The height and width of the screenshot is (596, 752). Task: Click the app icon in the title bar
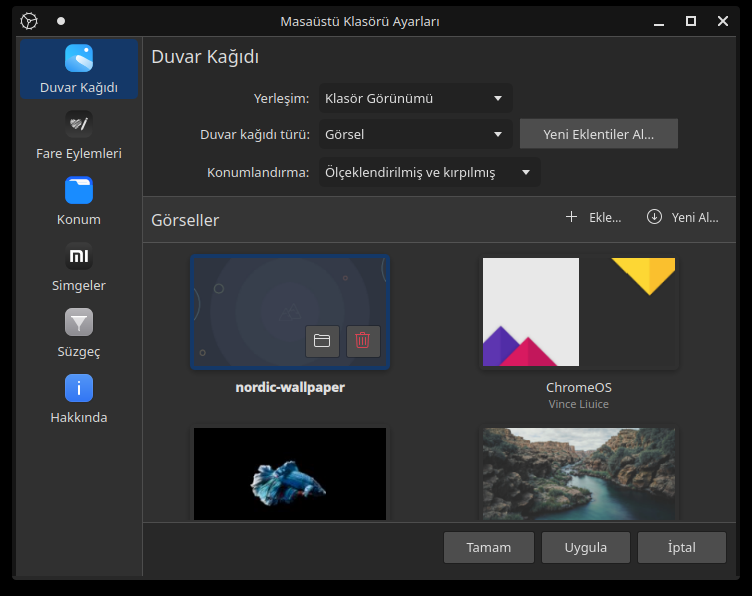pyautogui.click(x=29, y=21)
